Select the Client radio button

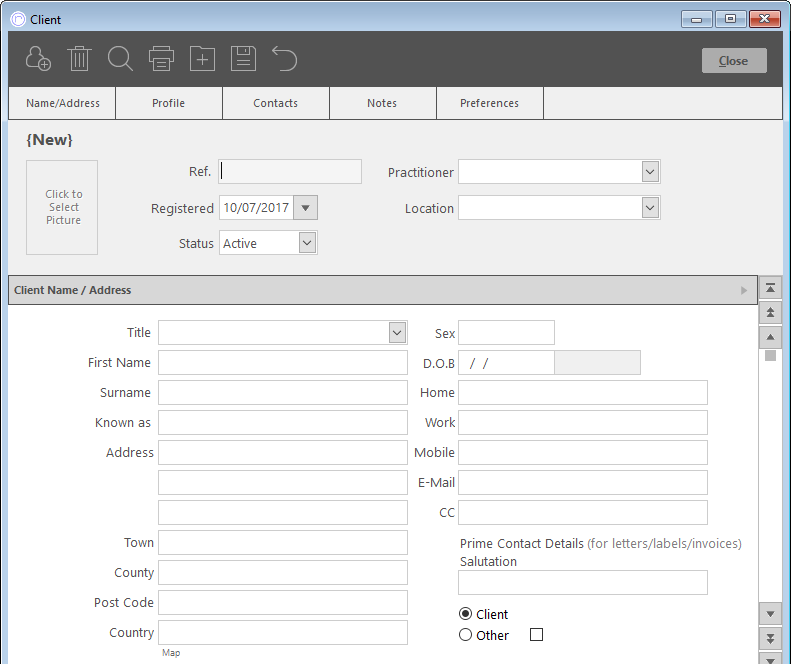coord(465,614)
